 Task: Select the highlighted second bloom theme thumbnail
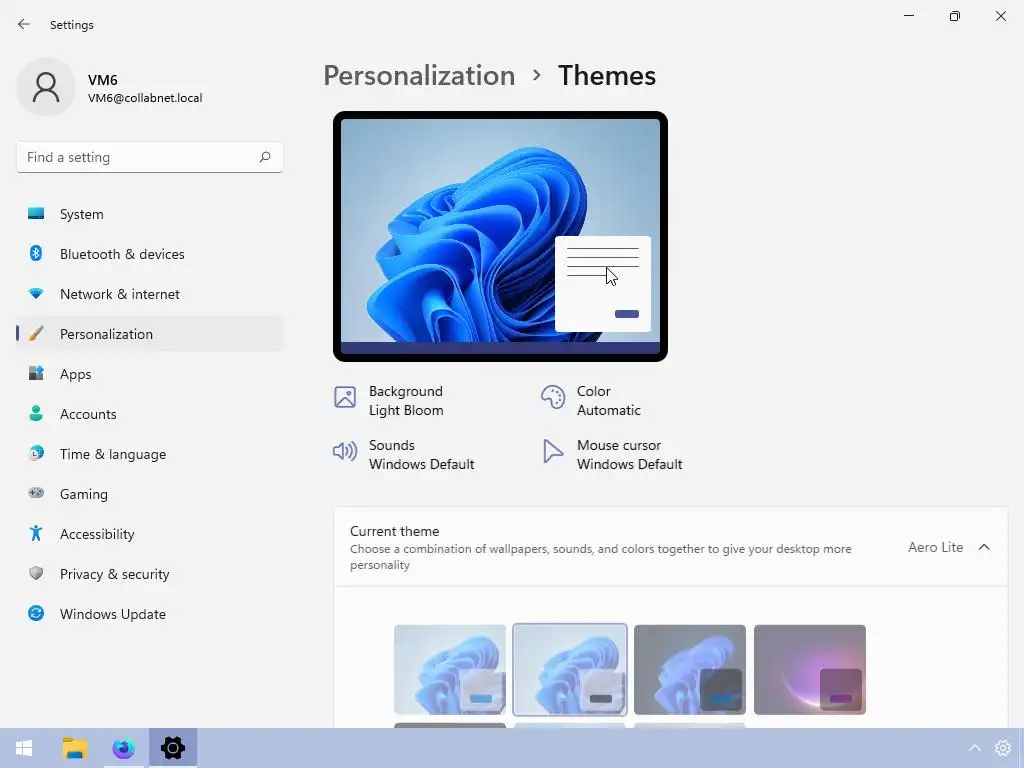click(570, 669)
